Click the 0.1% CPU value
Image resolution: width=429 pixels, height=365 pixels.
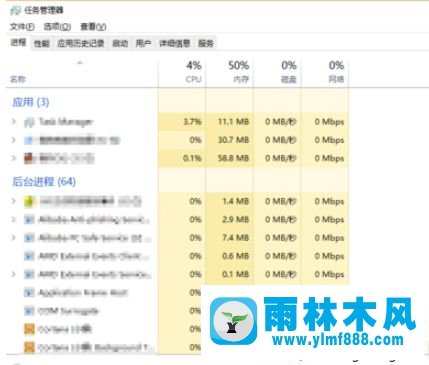click(192, 158)
